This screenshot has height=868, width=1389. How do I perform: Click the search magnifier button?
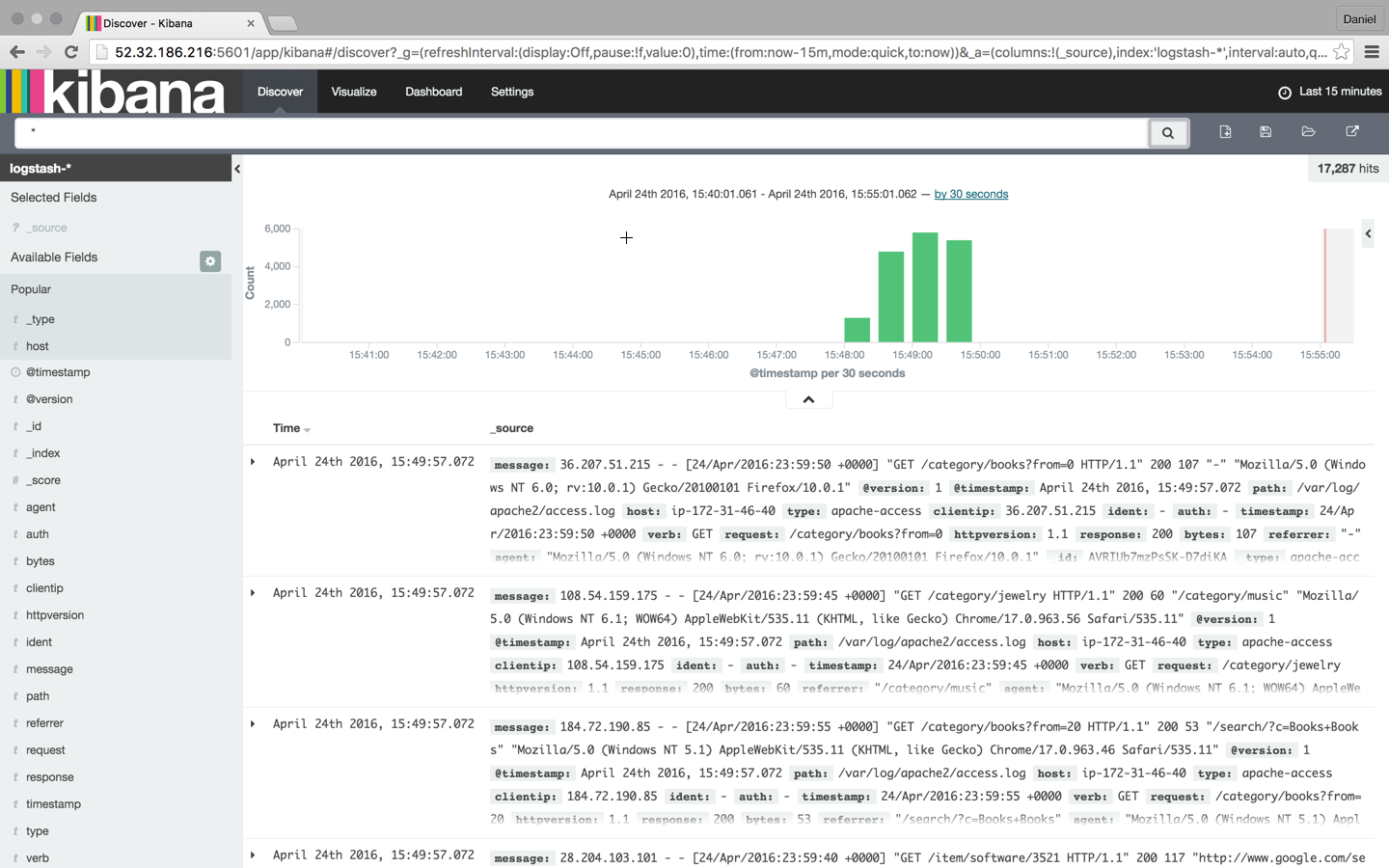coord(1168,132)
